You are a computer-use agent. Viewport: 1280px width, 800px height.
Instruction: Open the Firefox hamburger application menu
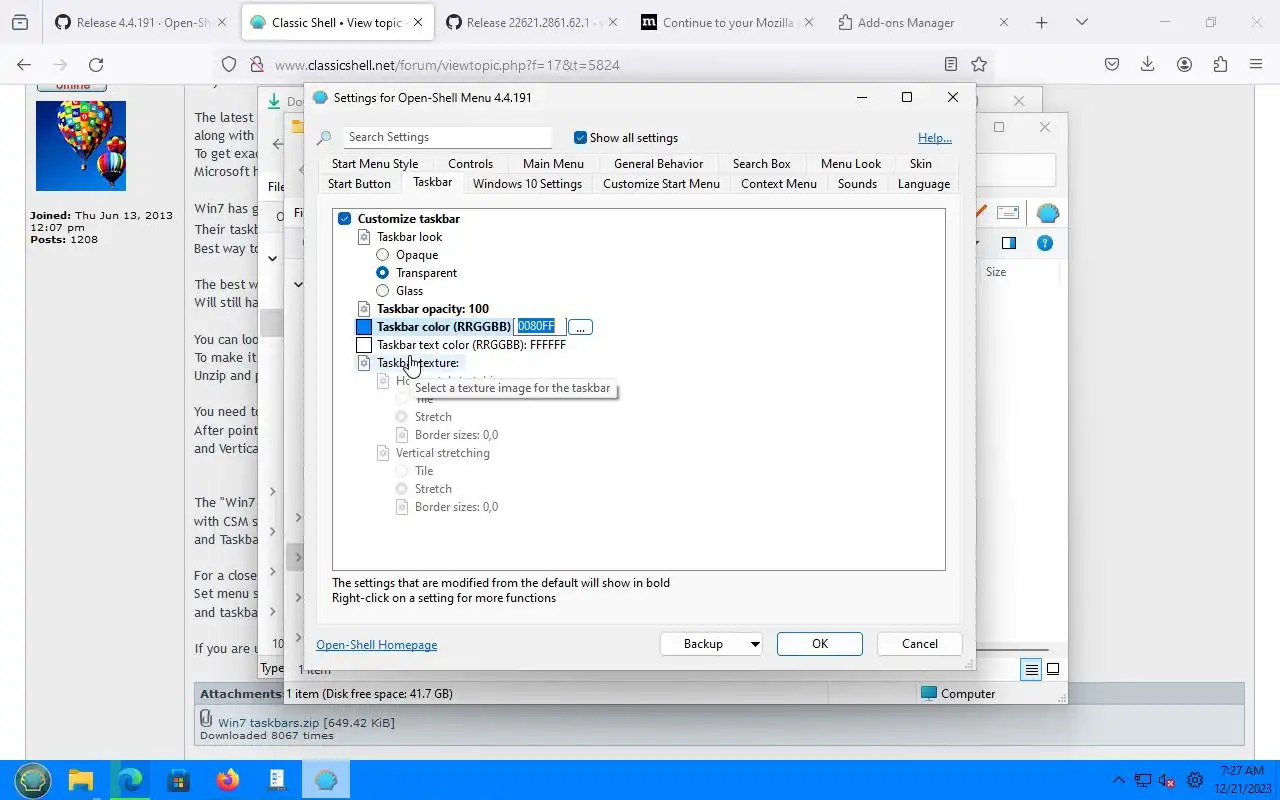click(1256, 64)
